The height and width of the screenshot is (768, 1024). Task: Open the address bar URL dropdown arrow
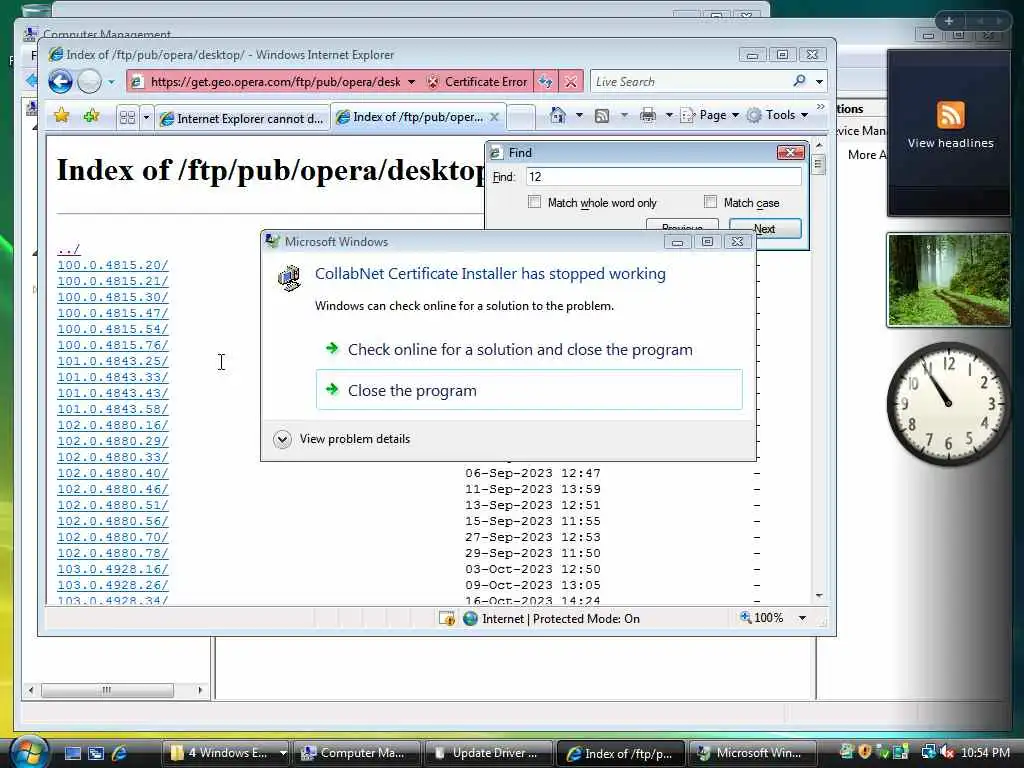coord(411,82)
